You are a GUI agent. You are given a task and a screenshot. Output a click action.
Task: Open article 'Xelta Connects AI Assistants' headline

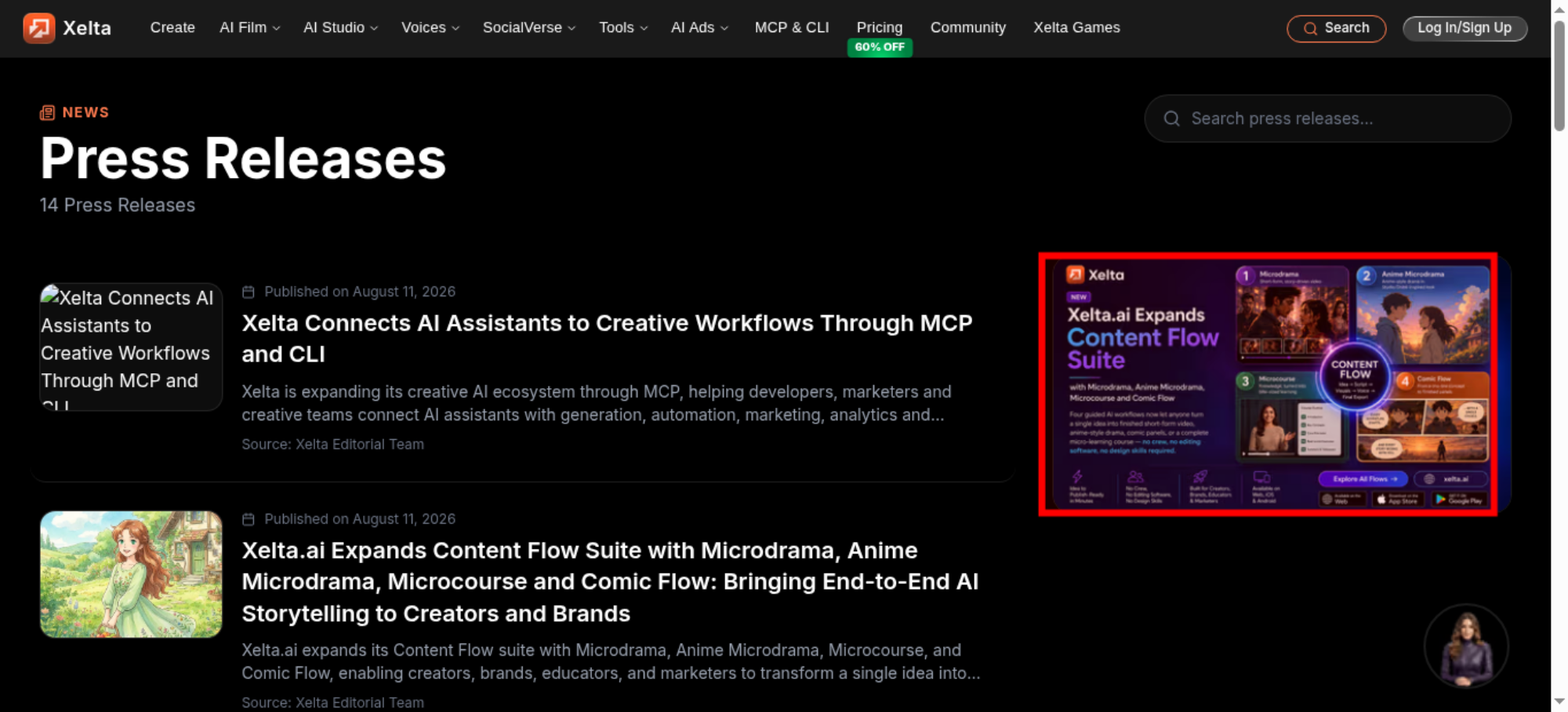tap(607, 339)
